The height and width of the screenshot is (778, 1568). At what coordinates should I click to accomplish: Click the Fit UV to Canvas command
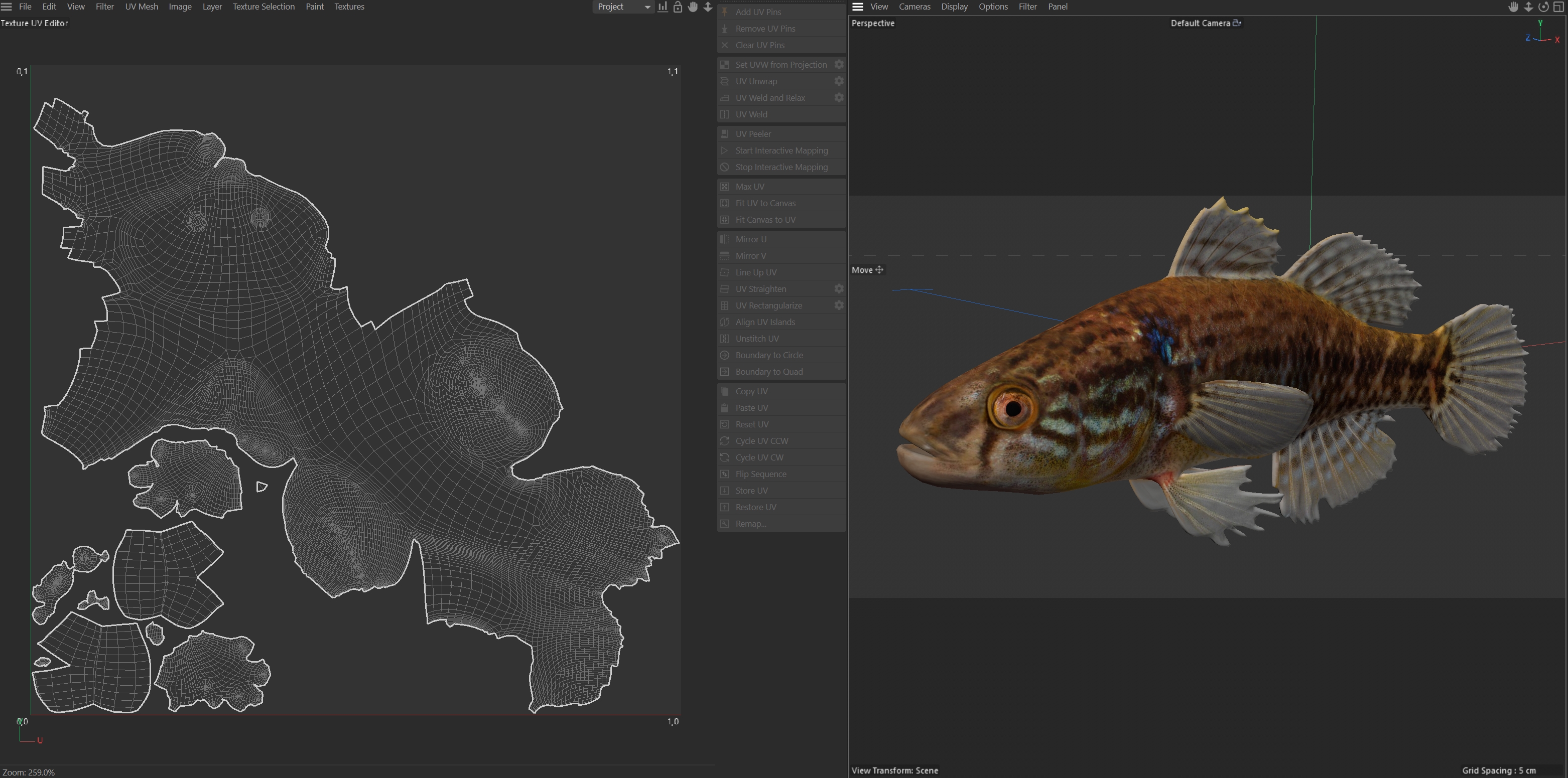click(765, 203)
